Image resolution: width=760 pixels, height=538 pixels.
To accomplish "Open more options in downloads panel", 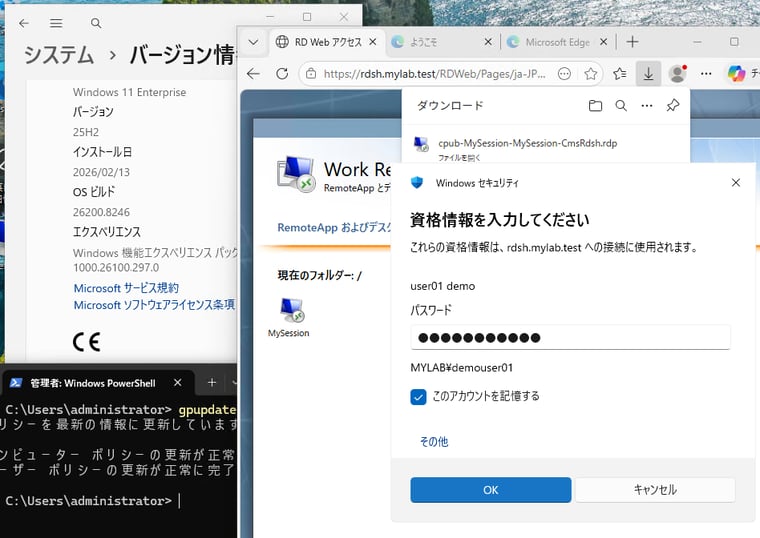I will (647, 106).
